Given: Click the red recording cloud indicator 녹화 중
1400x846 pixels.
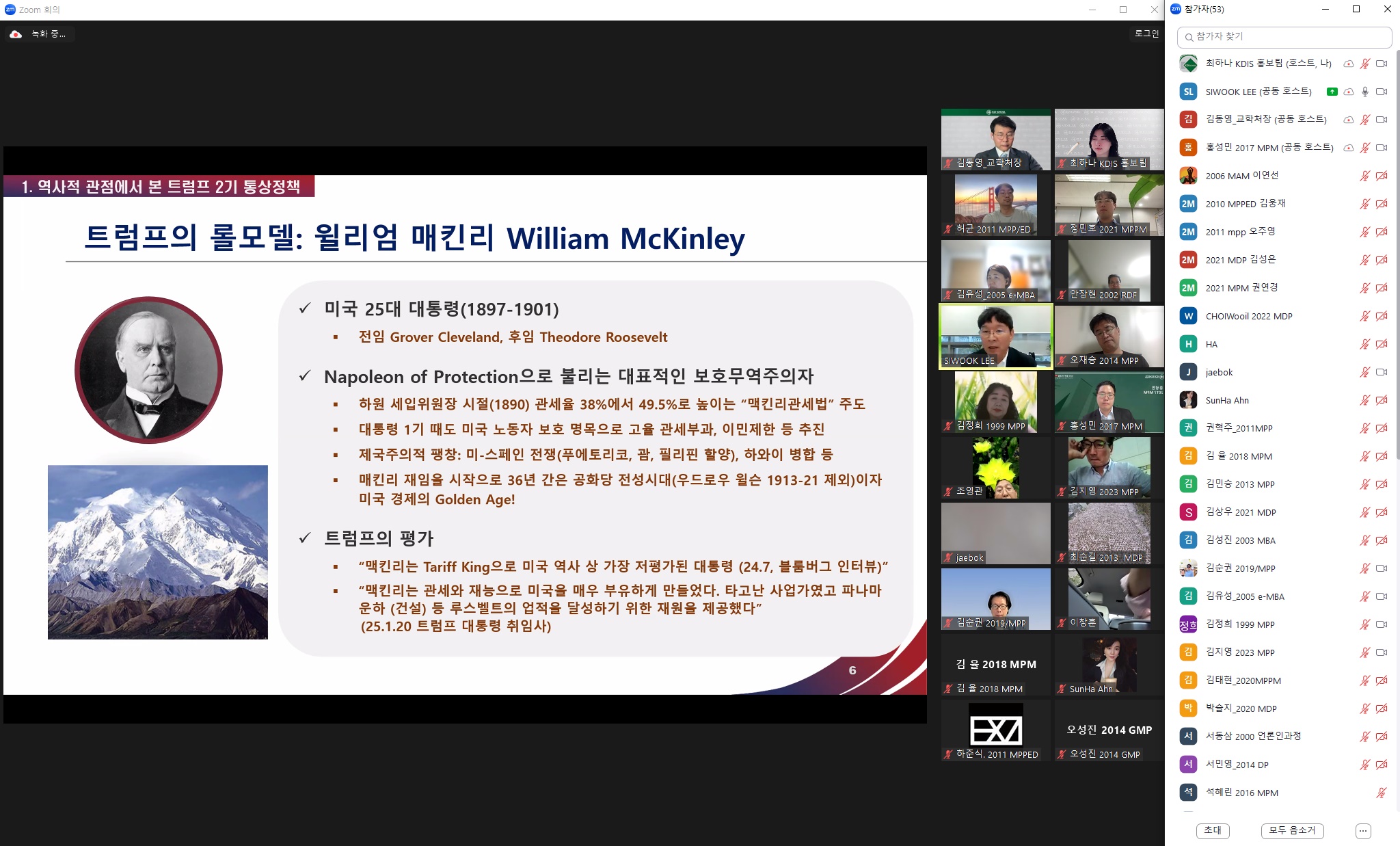Looking at the screenshot, I should pyautogui.click(x=16, y=34).
